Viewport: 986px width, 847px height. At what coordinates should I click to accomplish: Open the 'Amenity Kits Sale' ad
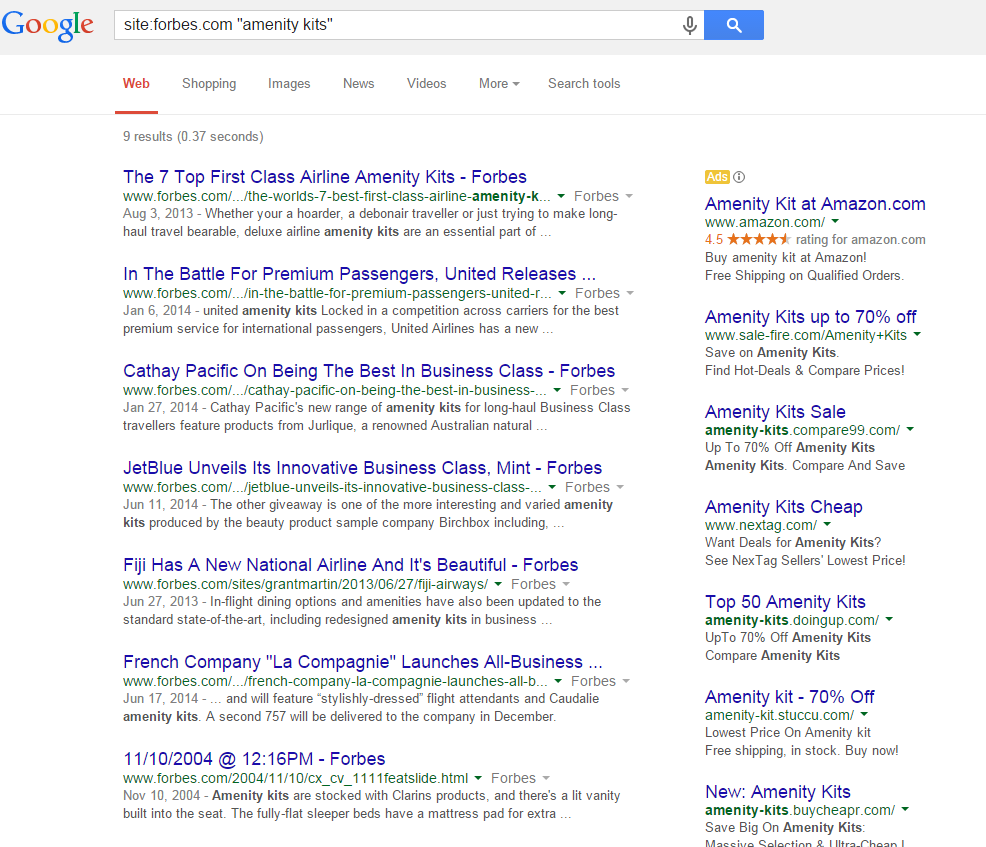tap(775, 412)
